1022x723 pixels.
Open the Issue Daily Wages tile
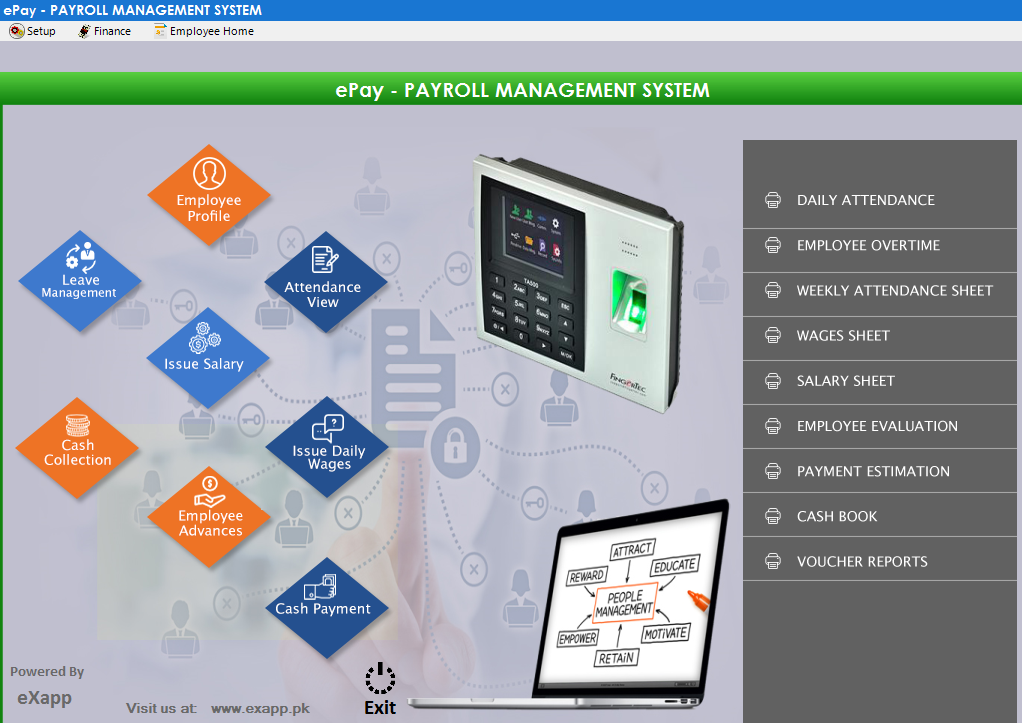328,446
